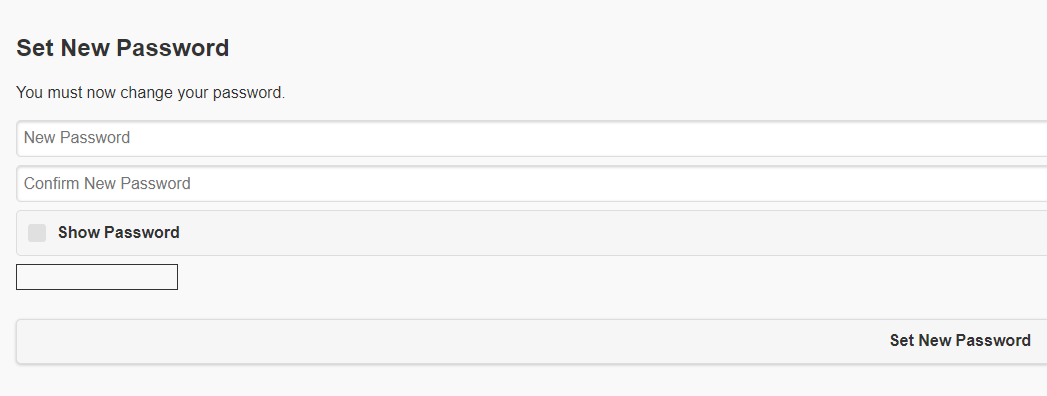Activate the first password entry field
This screenshot has height=396, width=1047.
tap(532, 138)
